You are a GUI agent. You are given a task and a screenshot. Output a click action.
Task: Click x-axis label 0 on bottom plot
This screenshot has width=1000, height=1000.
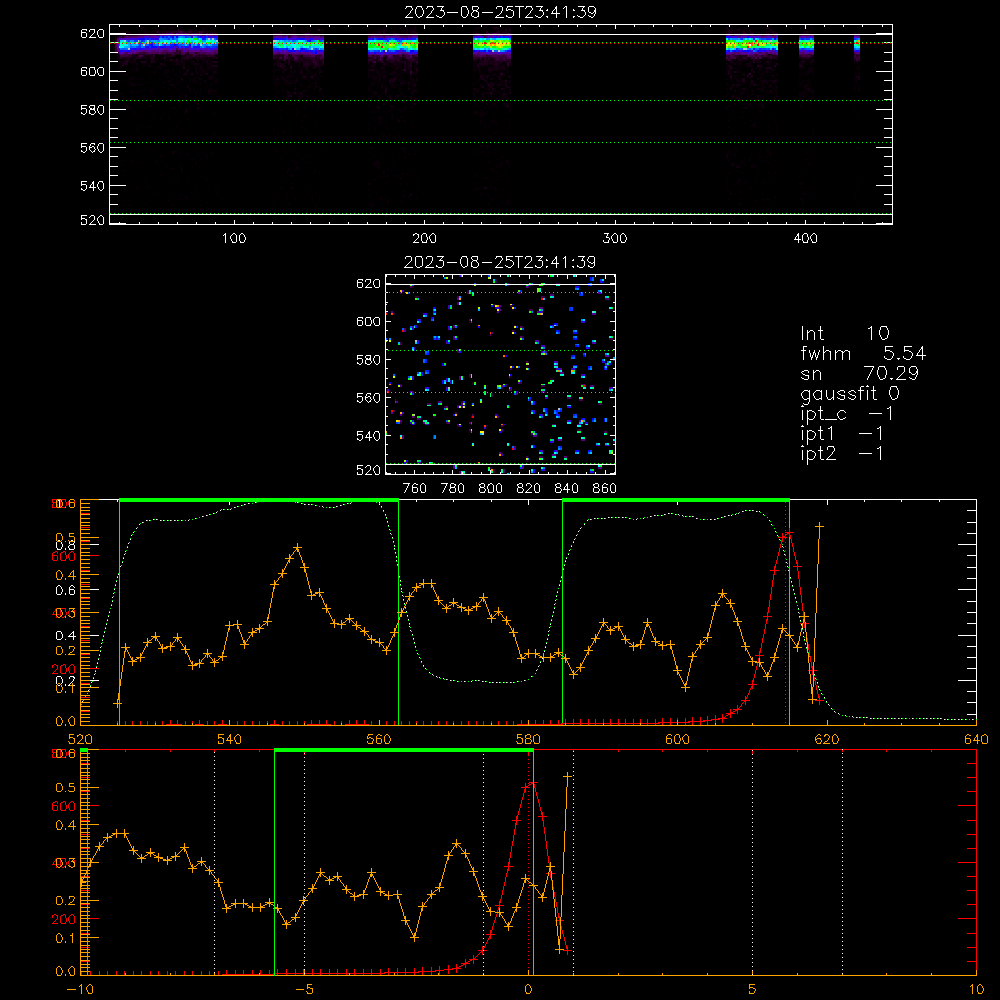click(x=529, y=990)
